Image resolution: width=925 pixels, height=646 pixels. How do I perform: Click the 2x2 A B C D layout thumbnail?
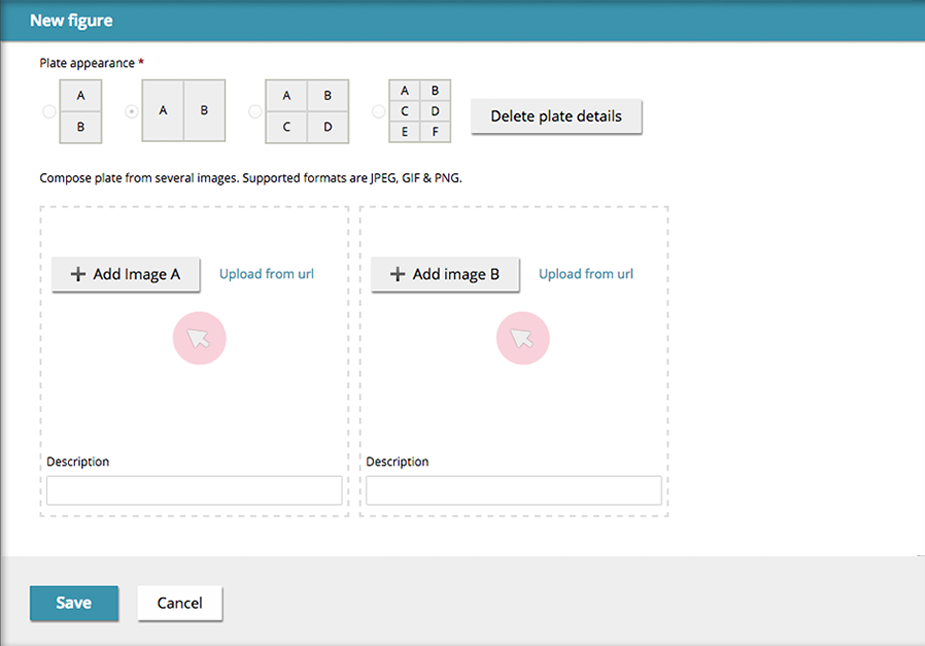pos(307,112)
